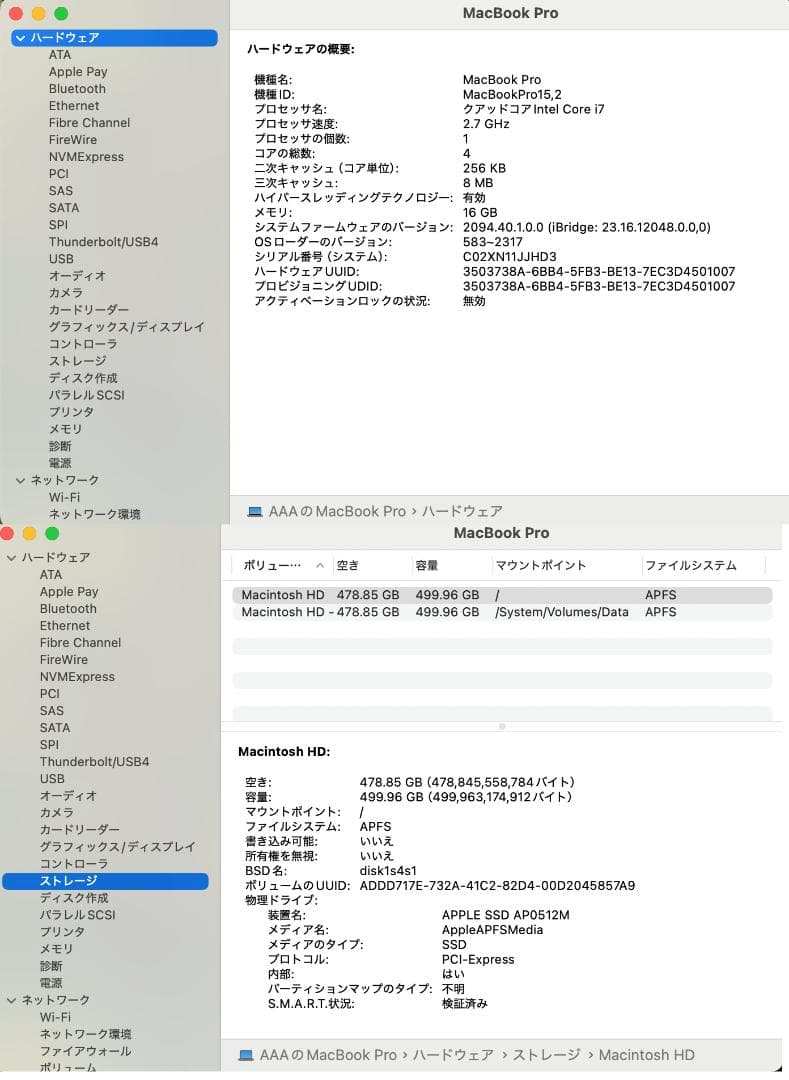Select SPI in bottom window sidebar
Viewport: 789px width, 1080px height.
[x=49, y=745]
